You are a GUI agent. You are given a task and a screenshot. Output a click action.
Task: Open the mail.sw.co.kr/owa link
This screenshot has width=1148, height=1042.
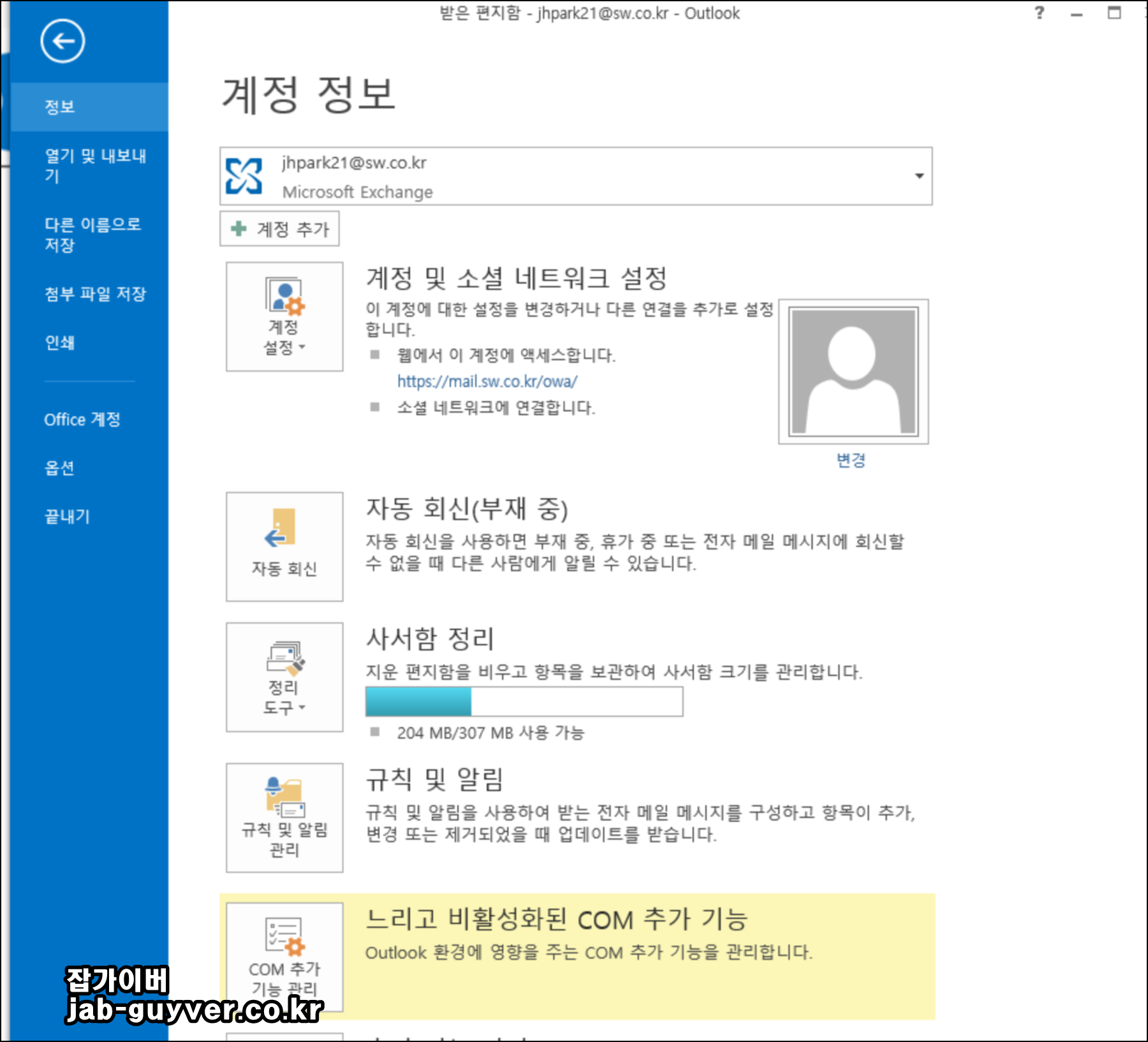[487, 381]
